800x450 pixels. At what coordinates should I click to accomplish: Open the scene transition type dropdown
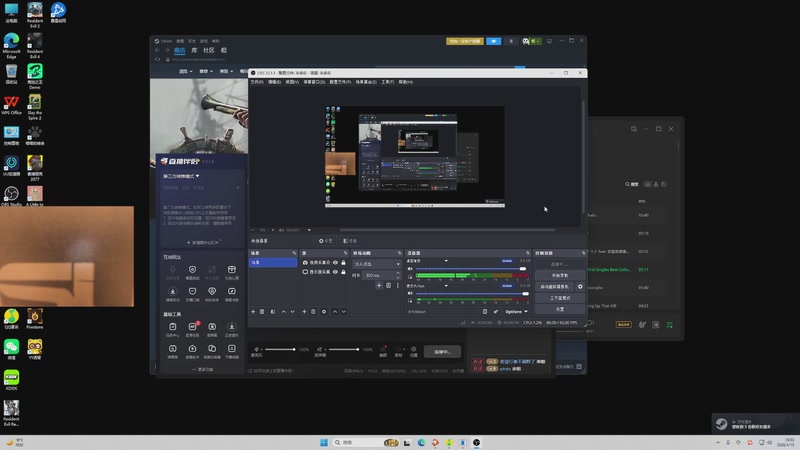(376, 263)
